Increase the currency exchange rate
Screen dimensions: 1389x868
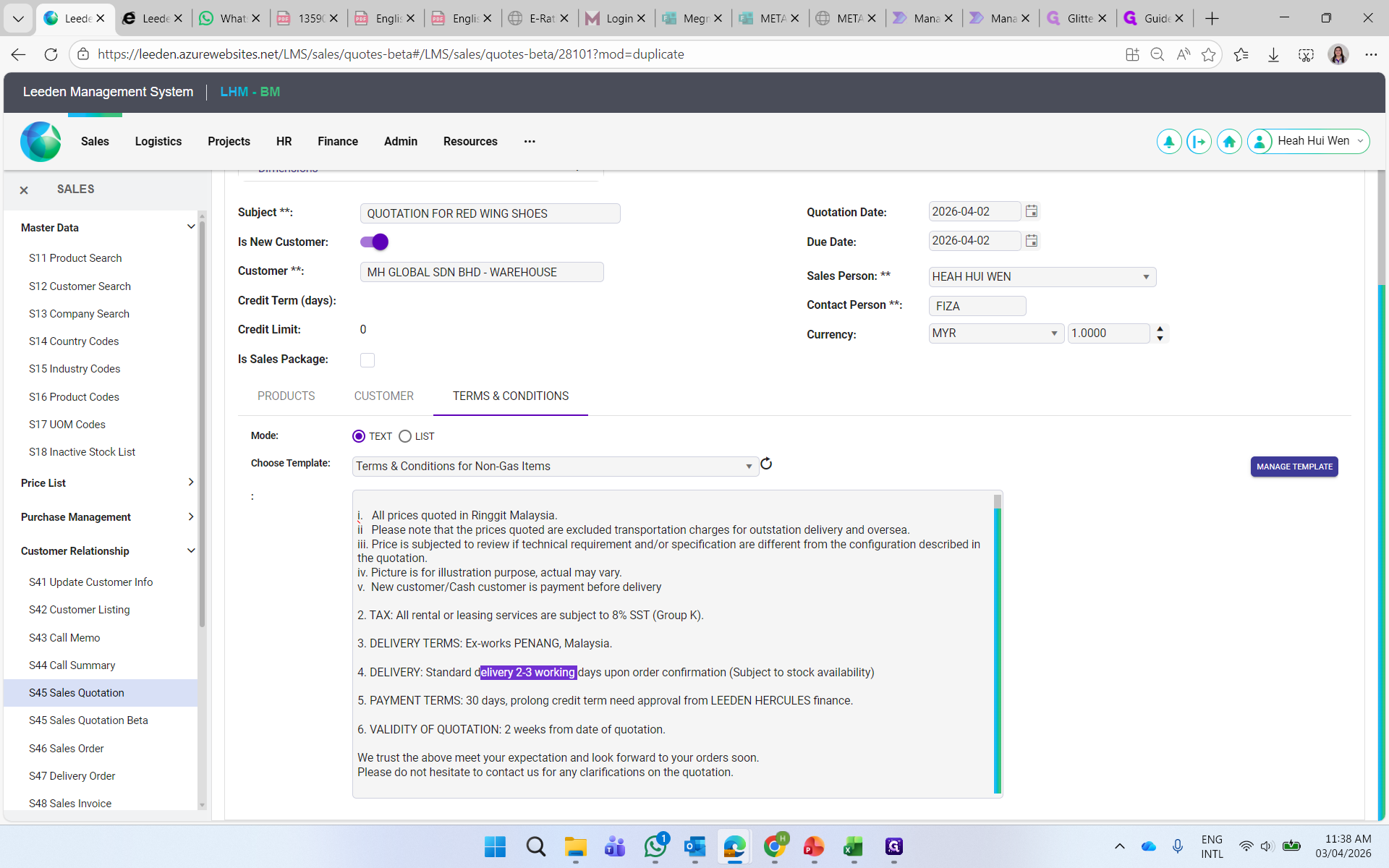1160,328
